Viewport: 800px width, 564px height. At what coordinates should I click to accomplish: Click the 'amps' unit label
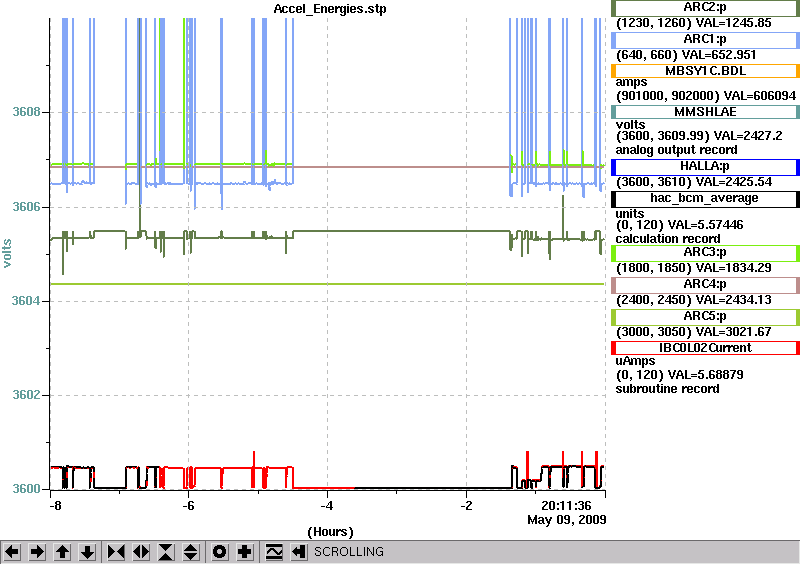click(631, 83)
